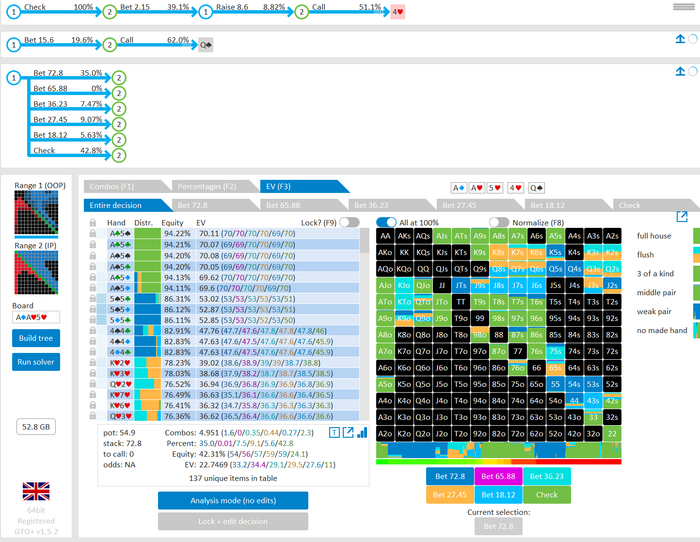Pop out the range matrix with the arrow icon

(x=682, y=217)
